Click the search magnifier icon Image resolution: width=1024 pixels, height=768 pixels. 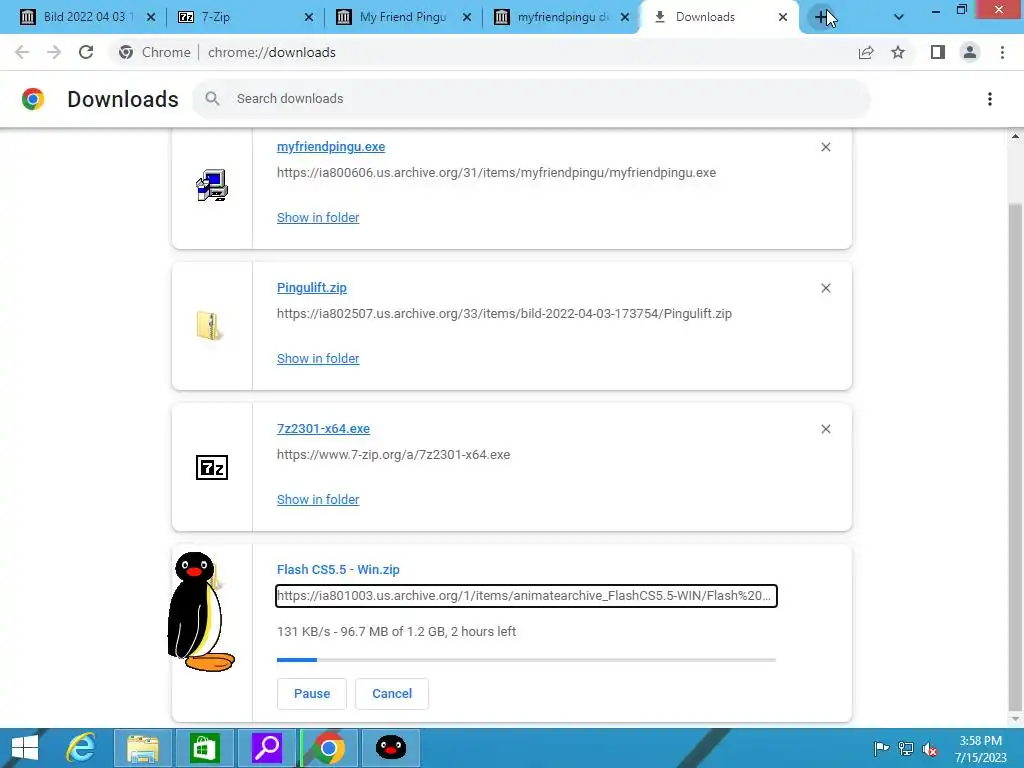point(212,99)
